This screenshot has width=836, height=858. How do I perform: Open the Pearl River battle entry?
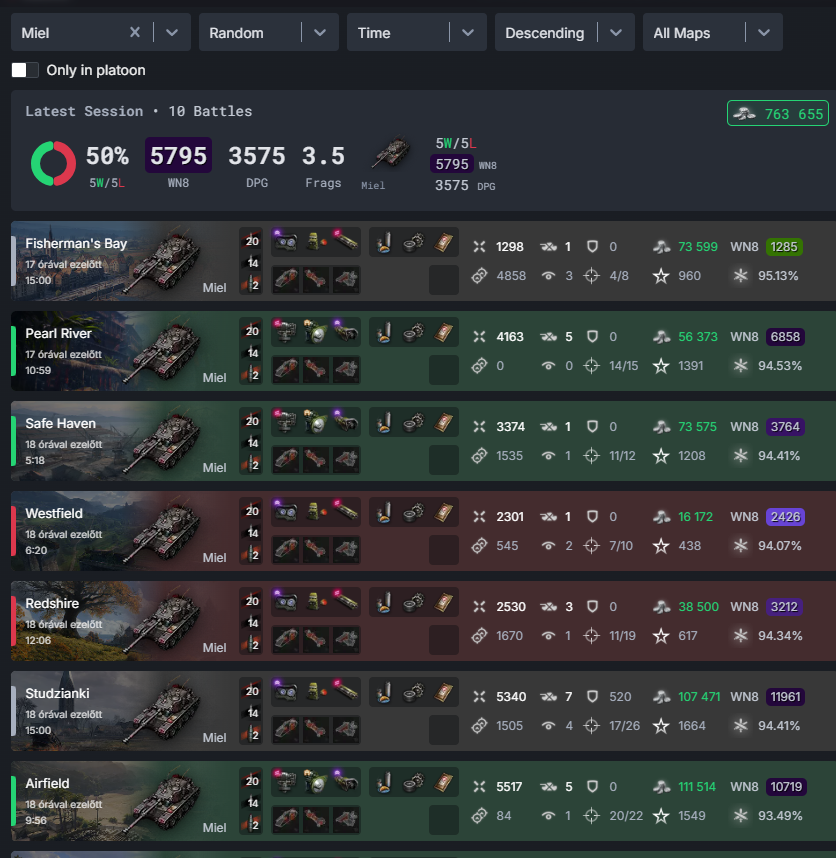click(423, 351)
